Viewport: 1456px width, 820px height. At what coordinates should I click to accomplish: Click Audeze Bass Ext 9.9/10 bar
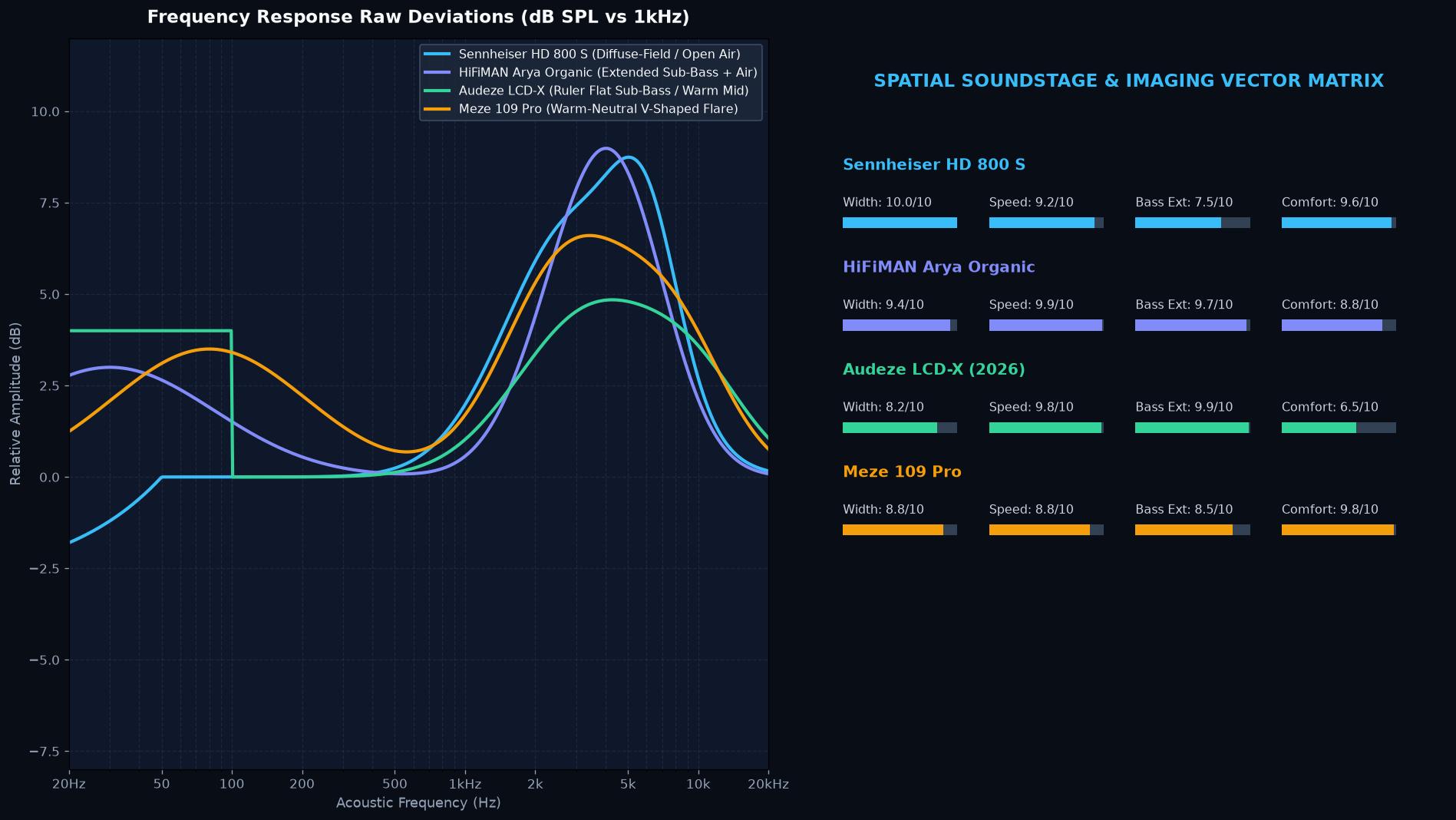pyautogui.click(x=1193, y=428)
